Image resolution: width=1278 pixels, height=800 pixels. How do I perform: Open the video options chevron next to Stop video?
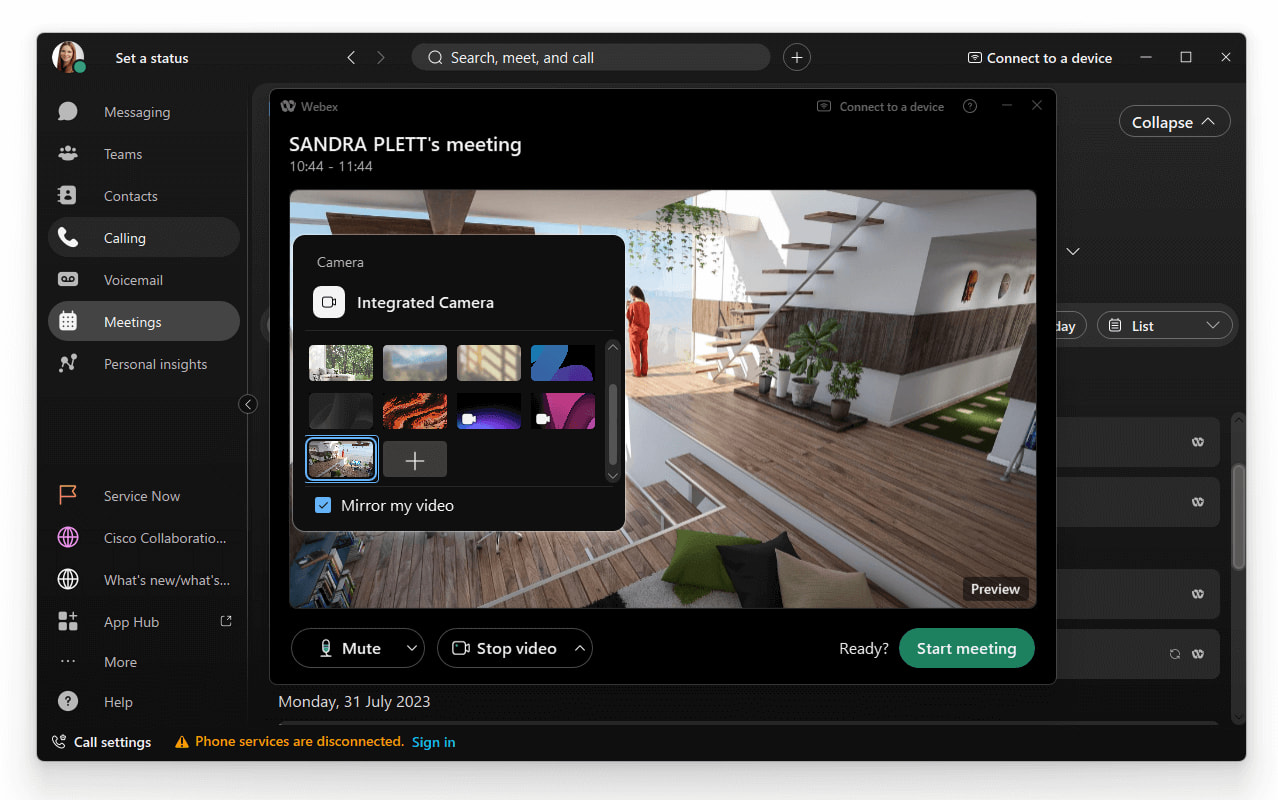[x=580, y=648]
